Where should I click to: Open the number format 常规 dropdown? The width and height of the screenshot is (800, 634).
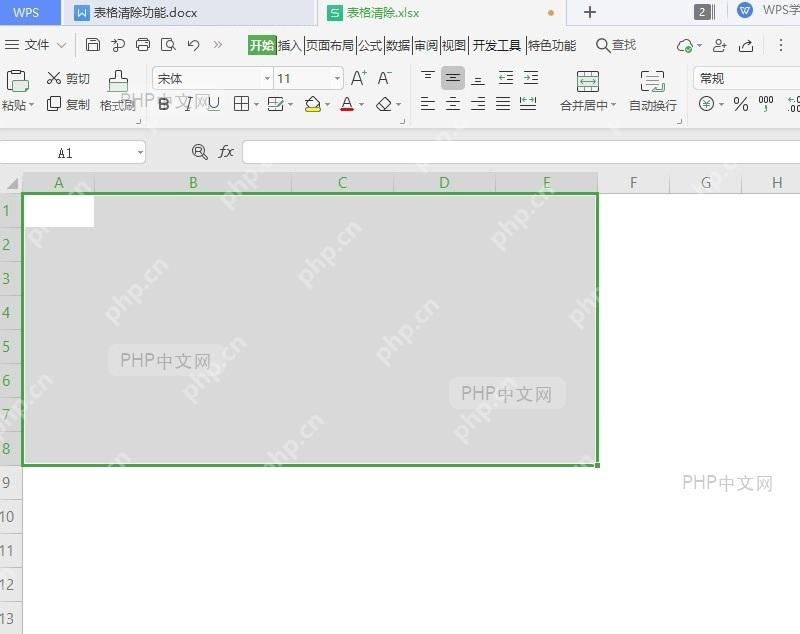coord(746,79)
